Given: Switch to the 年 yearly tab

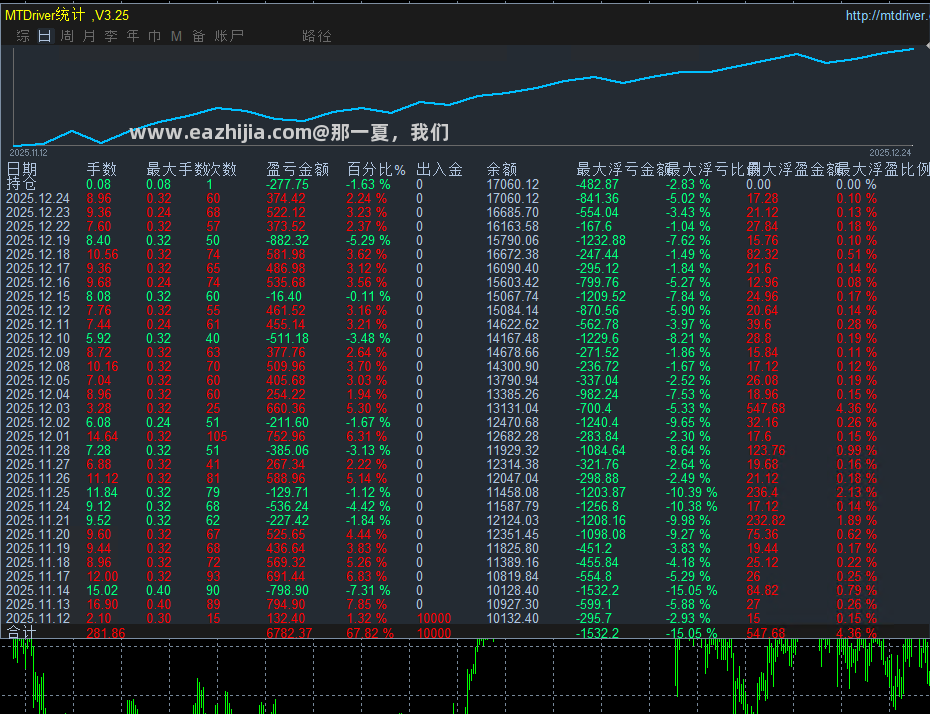Looking at the screenshot, I should [133, 36].
